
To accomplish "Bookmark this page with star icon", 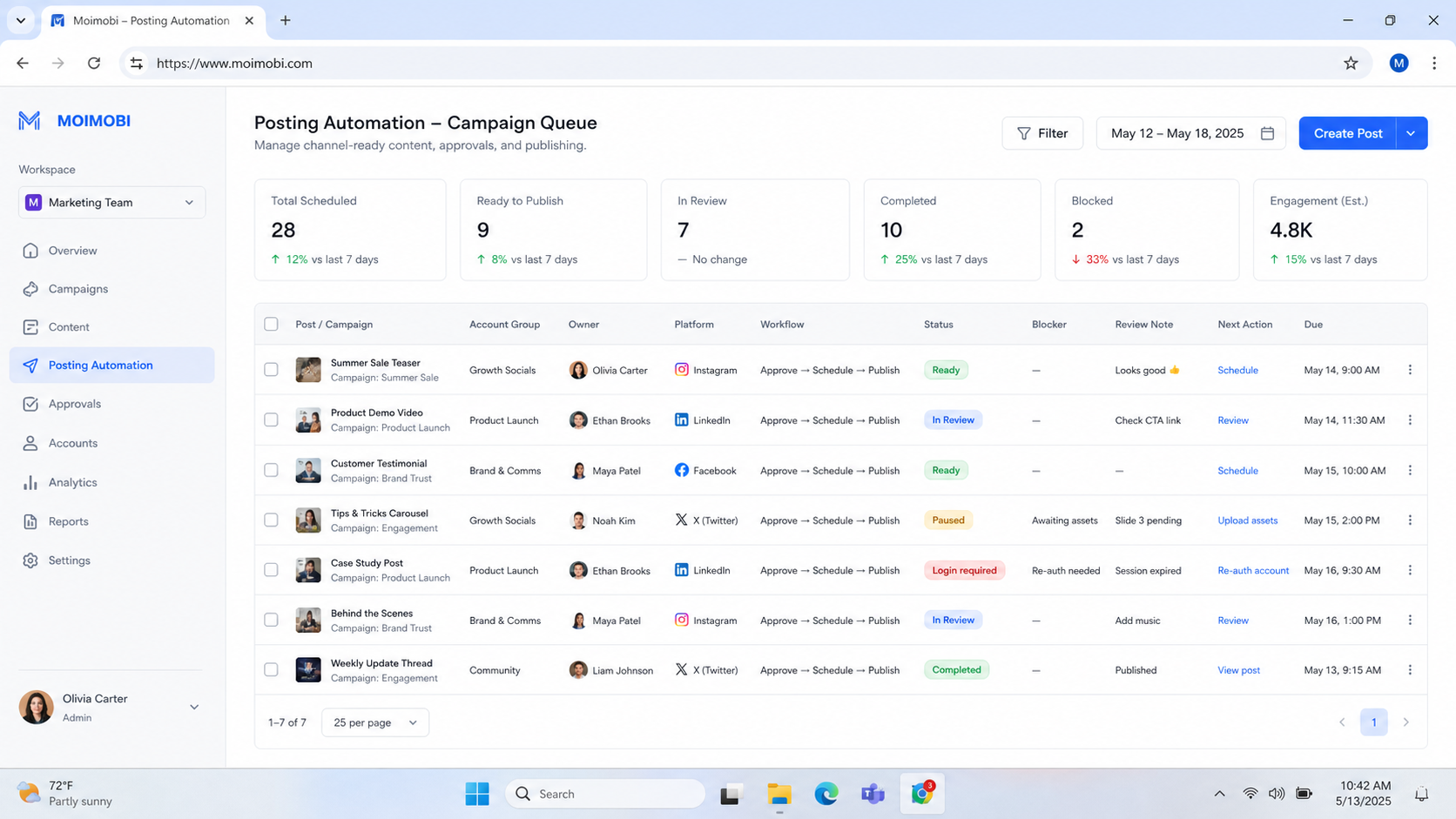I will coord(1351,63).
